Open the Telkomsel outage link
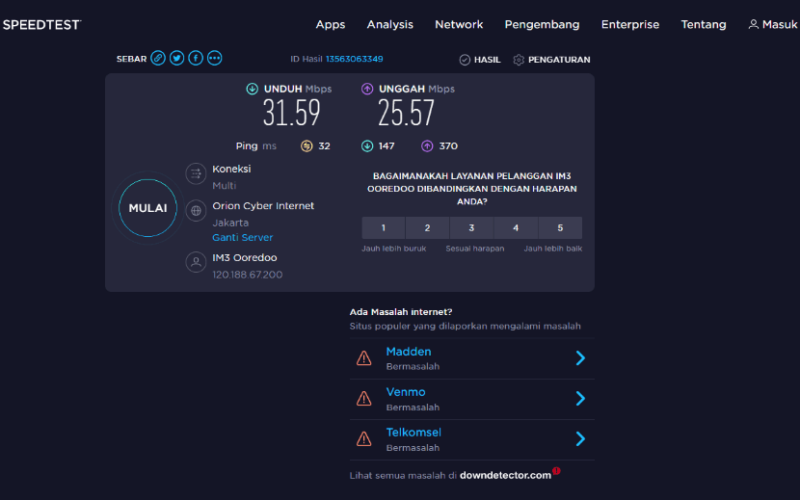 [x=413, y=432]
